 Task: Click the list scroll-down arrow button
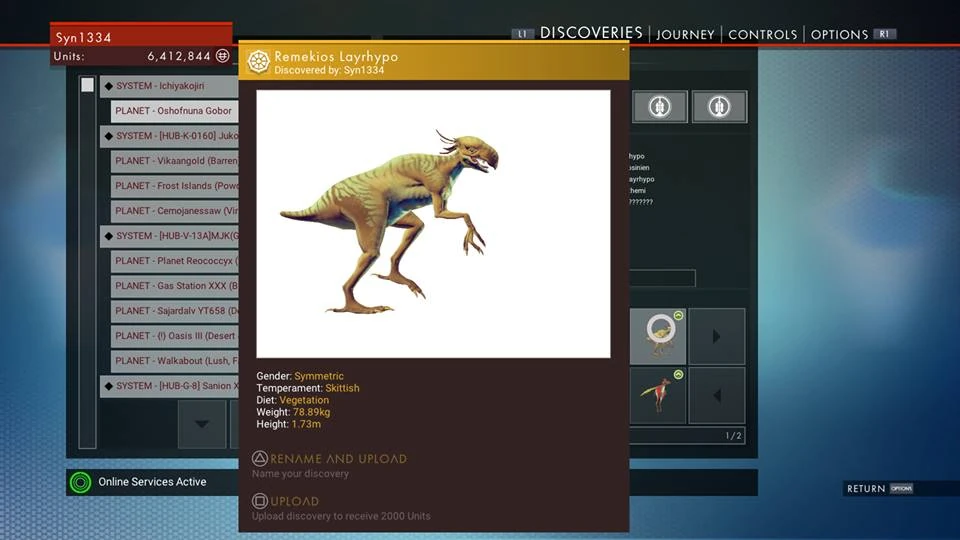[x=202, y=424]
